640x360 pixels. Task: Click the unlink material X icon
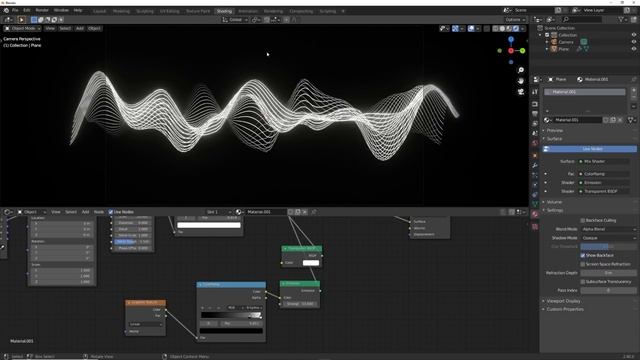click(620, 120)
